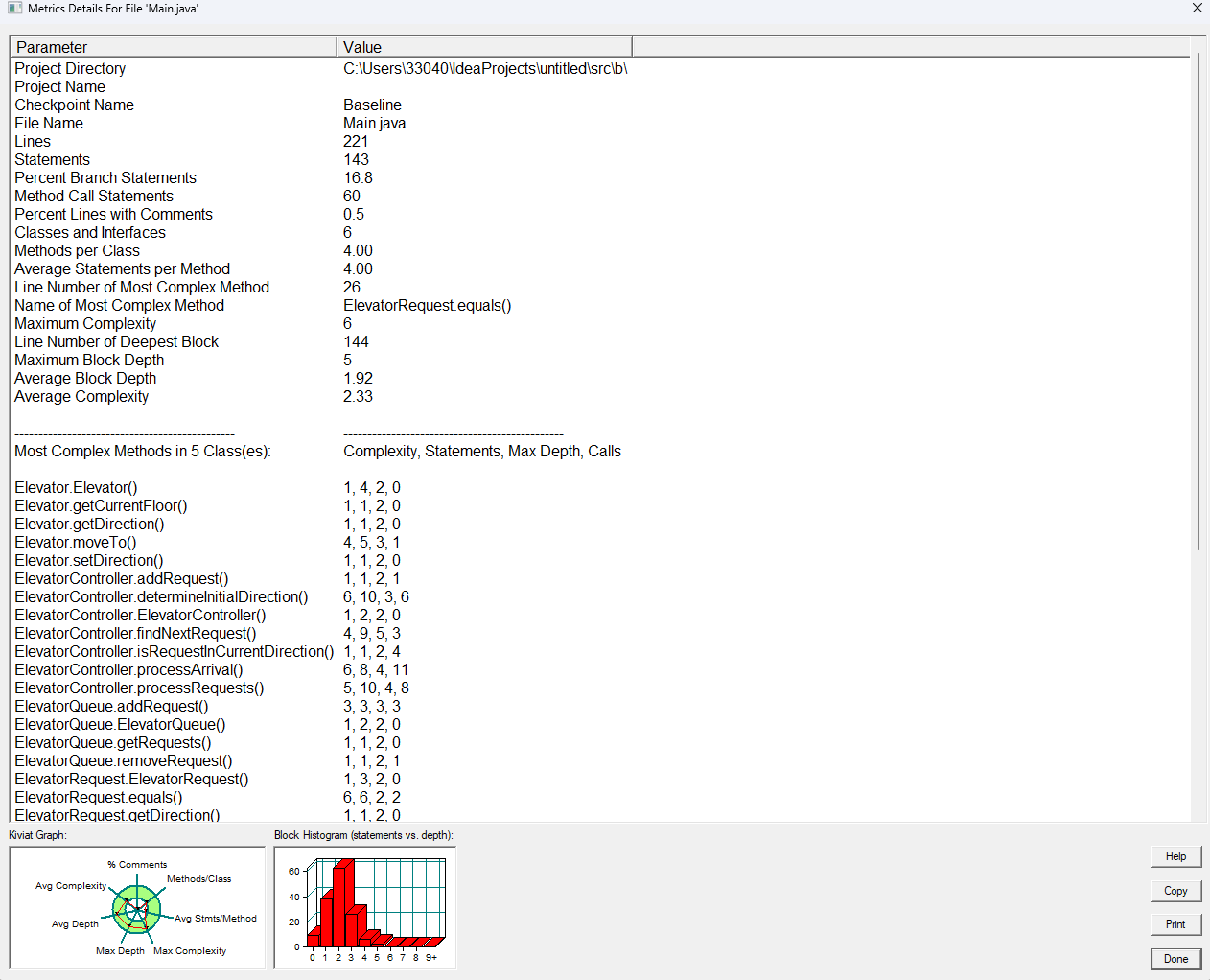Image resolution: width=1210 pixels, height=980 pixels.
Task: Click the 5, 10, 4, 8 metrics value
Action: (376, 688)
